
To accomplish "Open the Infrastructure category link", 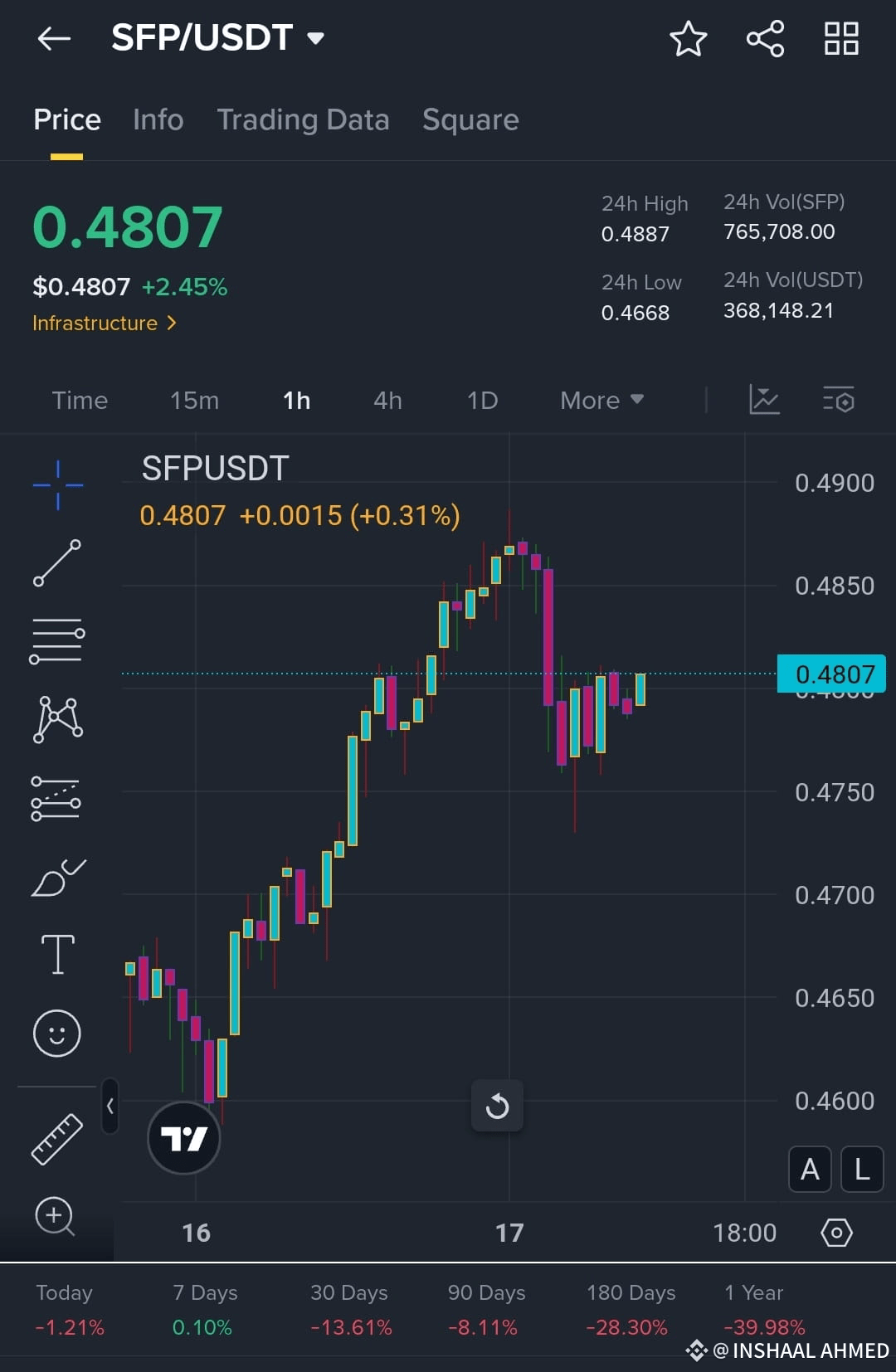I will (104, 324).
